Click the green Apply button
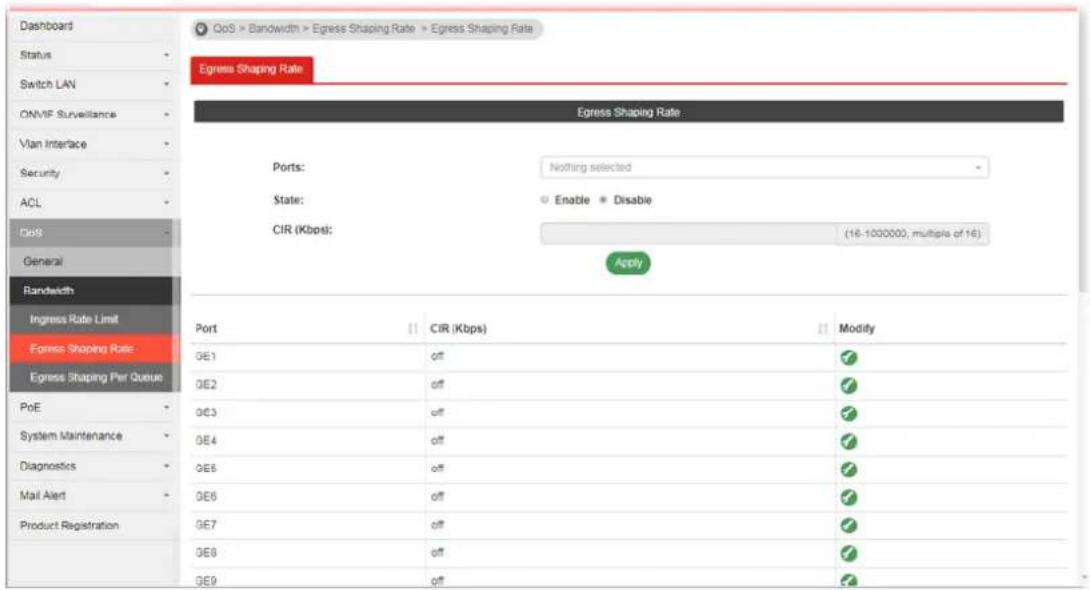Screen dimensions: 1090x590 tap(628, 263)
